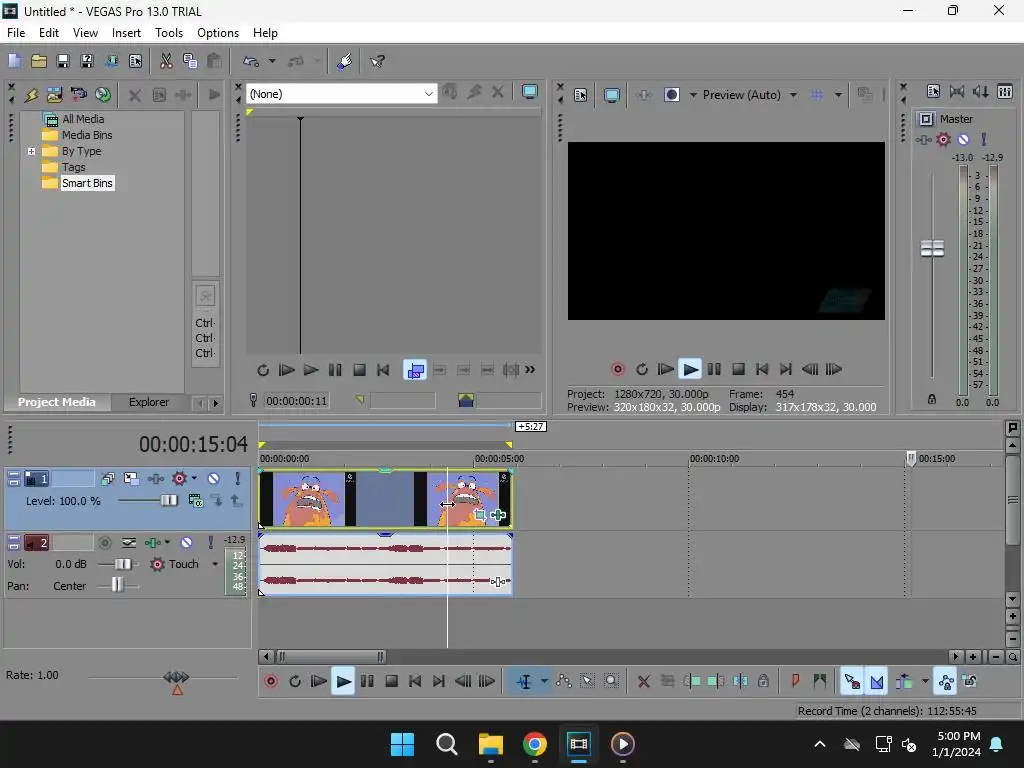
Task: Switch to the Explorer tab
Action: (x=149, y=402)
